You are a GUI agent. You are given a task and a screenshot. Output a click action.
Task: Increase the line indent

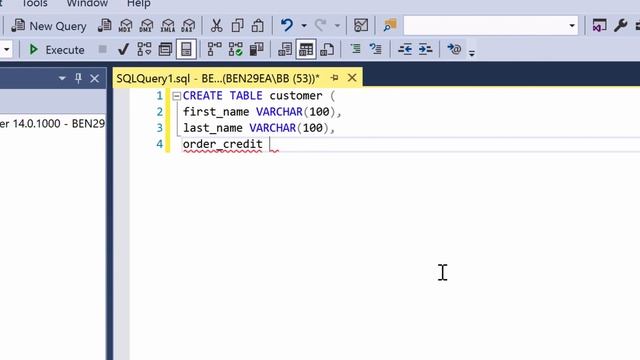425,50
